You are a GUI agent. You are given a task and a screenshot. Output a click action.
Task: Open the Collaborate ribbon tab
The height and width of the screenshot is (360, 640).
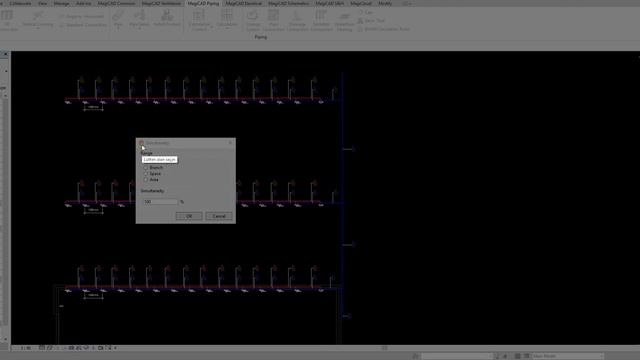(20, 3)
